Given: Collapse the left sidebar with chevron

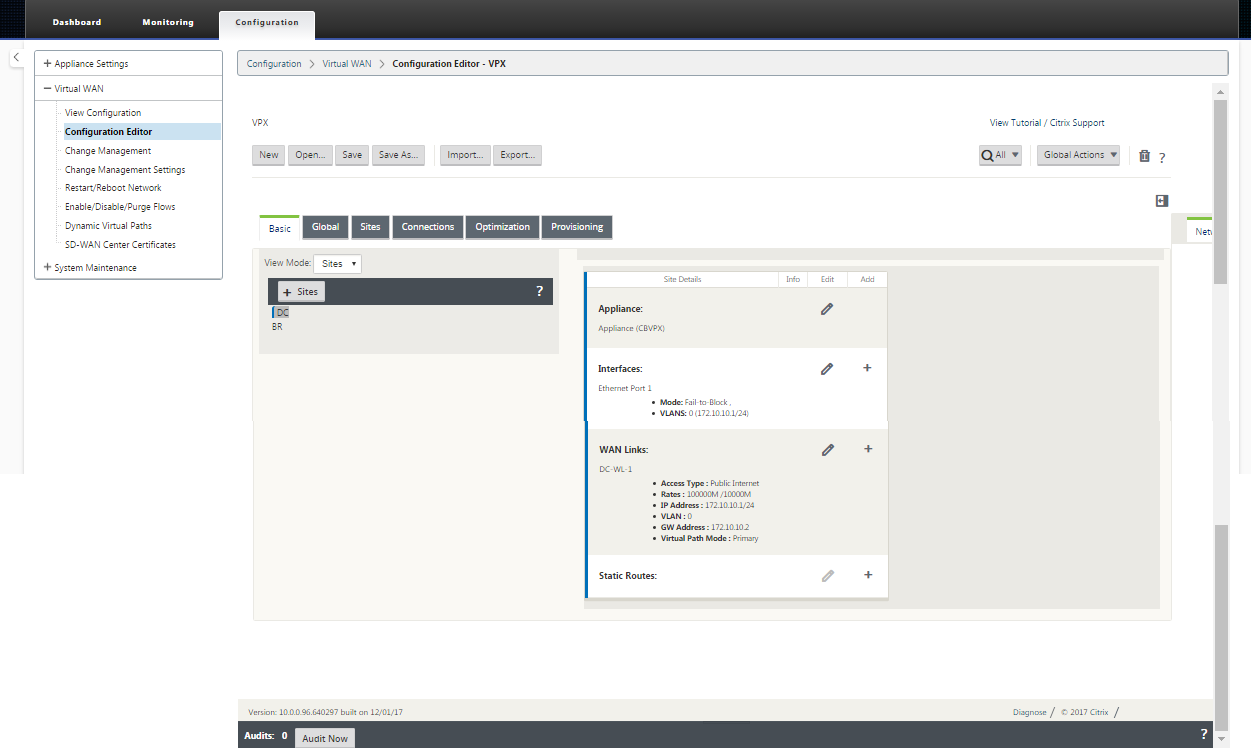Looking at the screenshot, I should [x=17, y=58].
